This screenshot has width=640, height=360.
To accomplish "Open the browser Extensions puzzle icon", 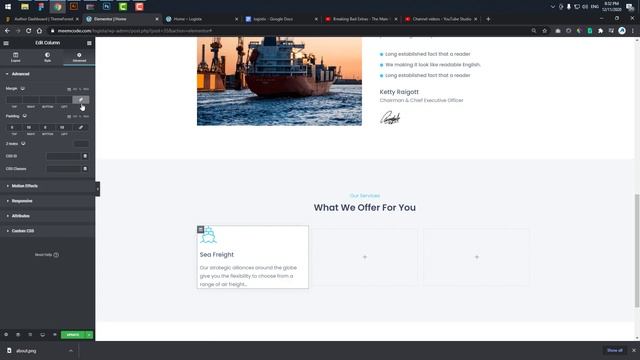I will click(600, 31).
